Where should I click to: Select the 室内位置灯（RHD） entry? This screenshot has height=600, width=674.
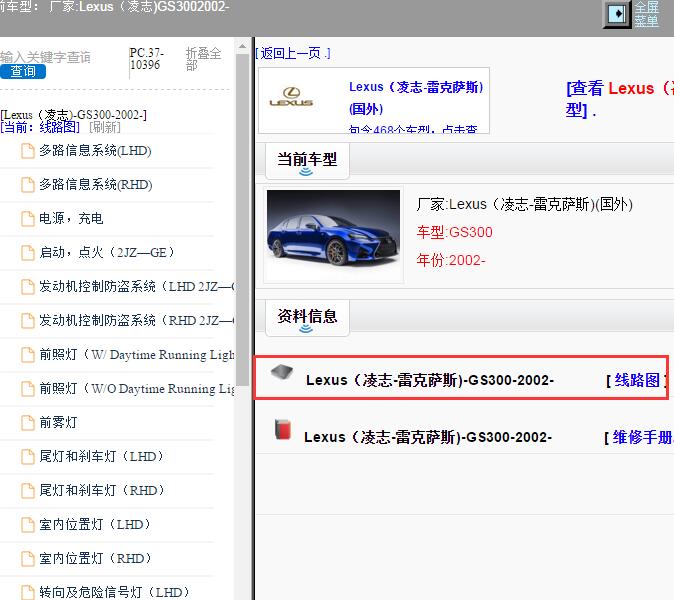96,558
